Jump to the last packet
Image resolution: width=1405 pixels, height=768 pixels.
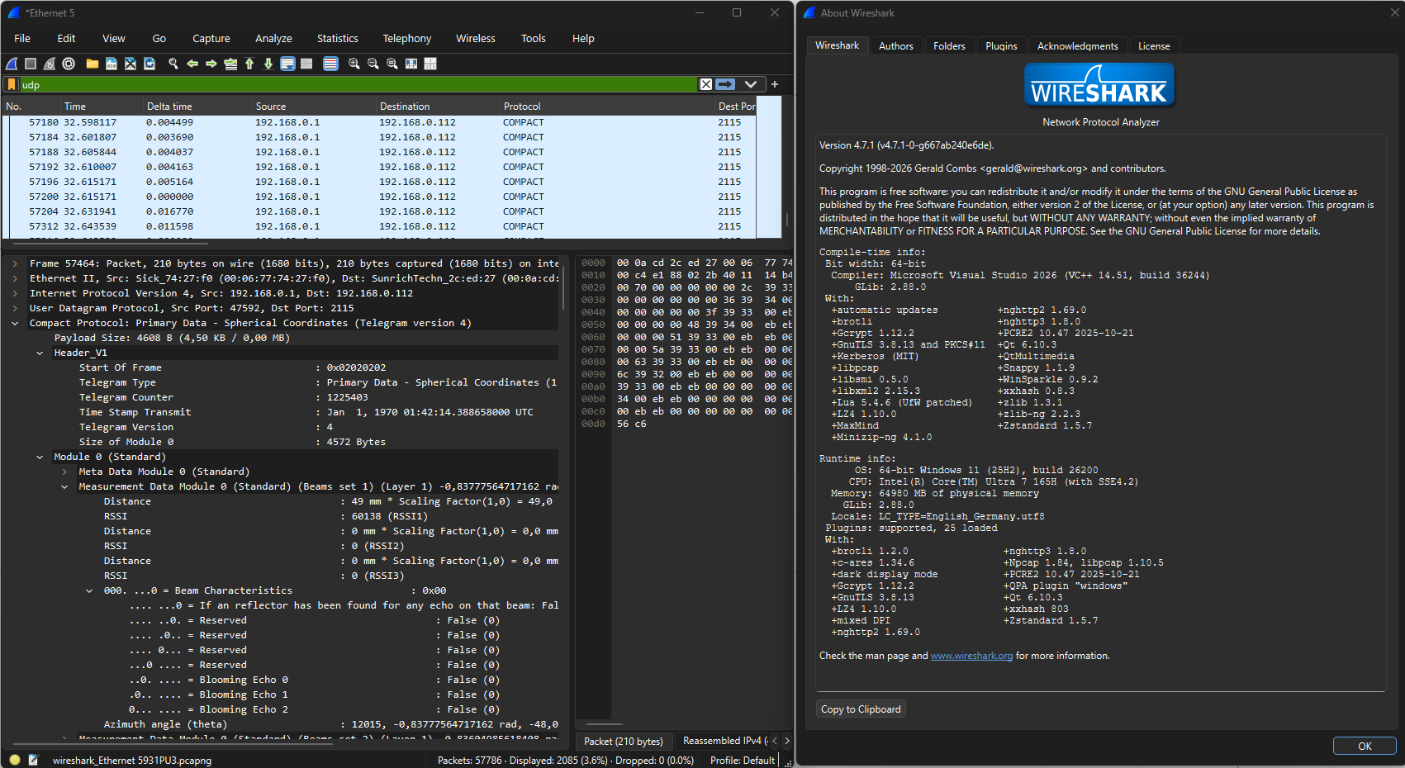pos(268,64)
